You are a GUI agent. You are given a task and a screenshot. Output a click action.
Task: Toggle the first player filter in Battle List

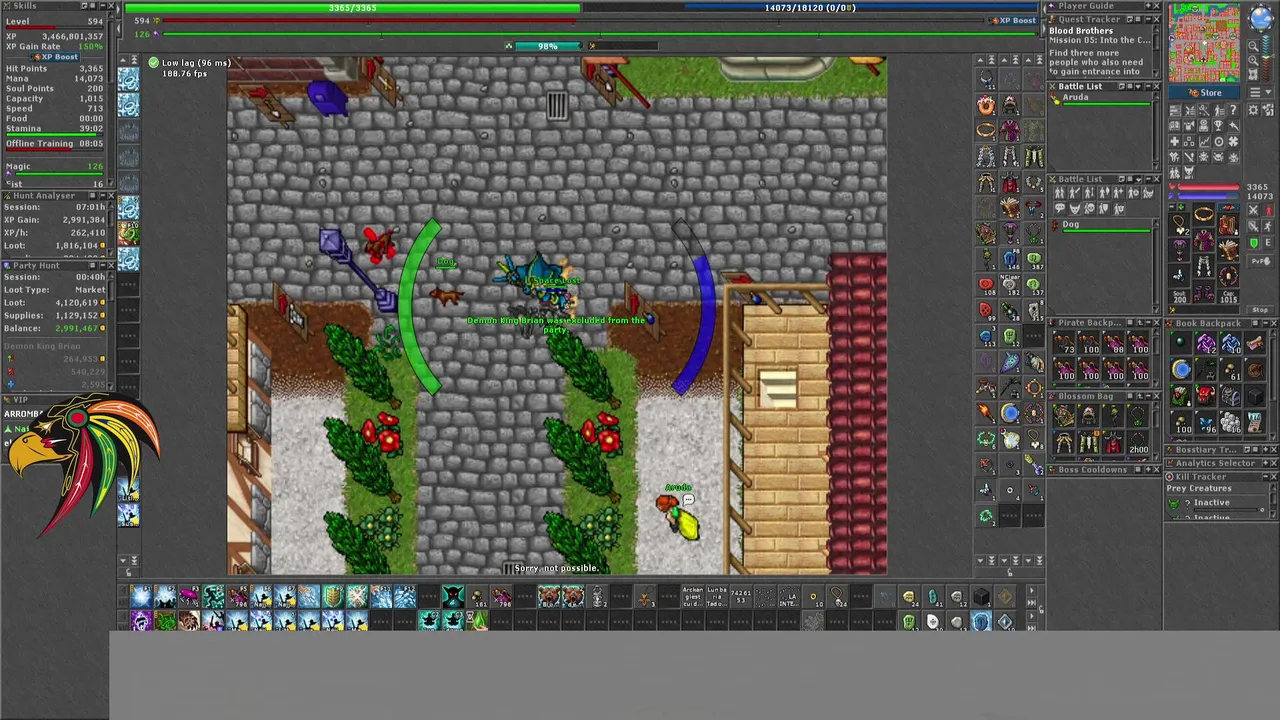coord(1060,193)
